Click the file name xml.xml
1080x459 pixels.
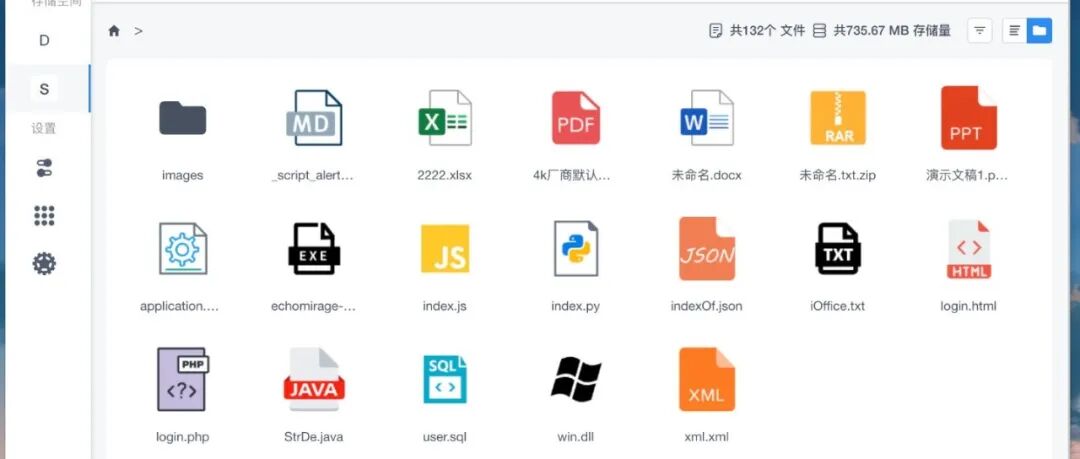tap(707, 437)
